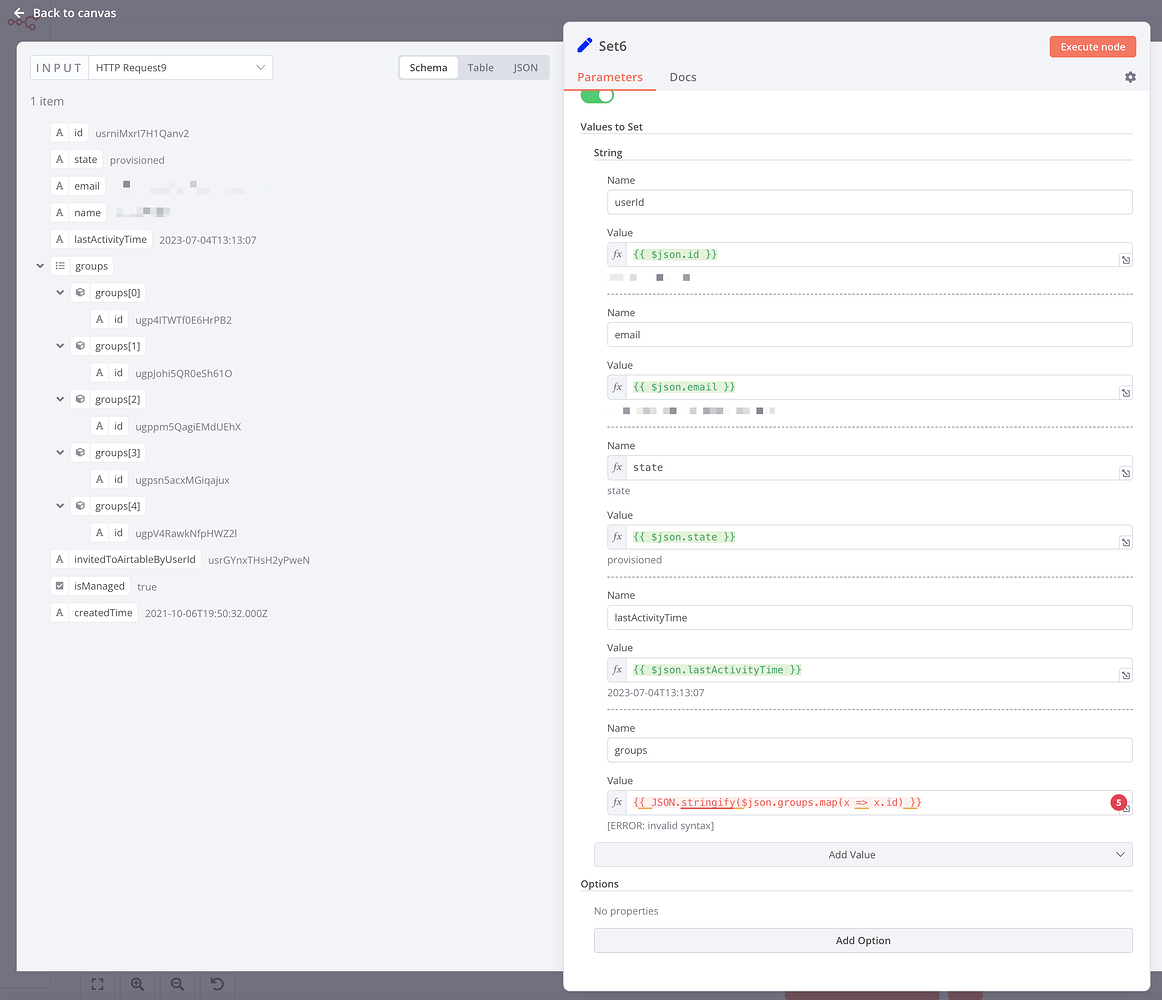Open expression editor for userId value
This screenshot has height=1000, width=1162.
(x=1126, y=259)
